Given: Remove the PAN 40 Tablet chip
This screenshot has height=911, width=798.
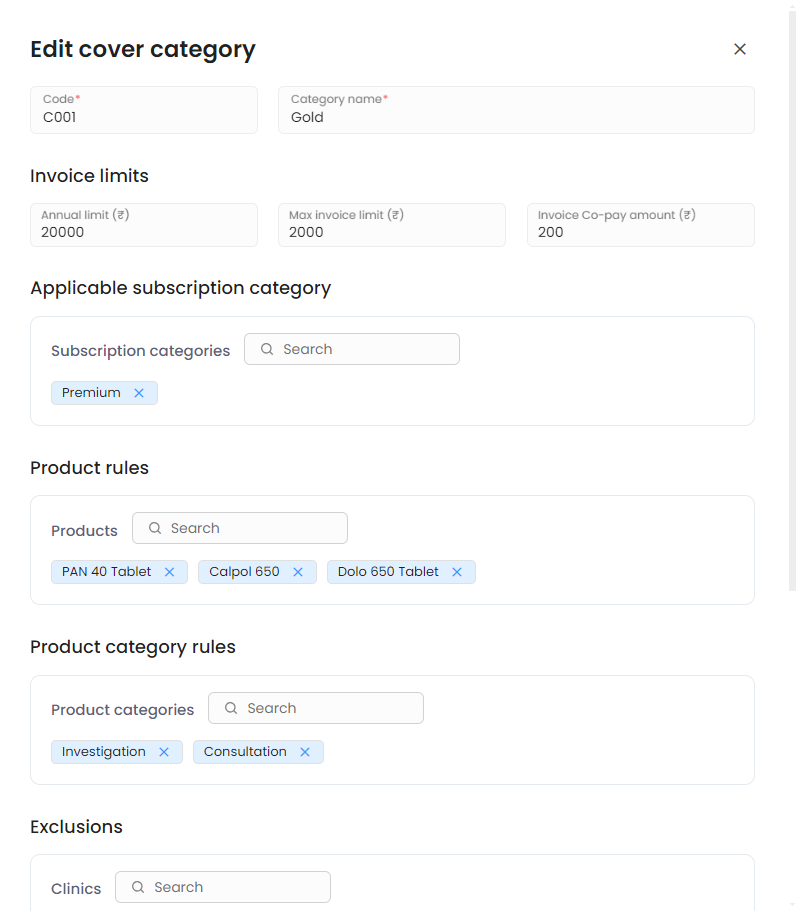Looking at the screenshot, I should tap(169, 572).
